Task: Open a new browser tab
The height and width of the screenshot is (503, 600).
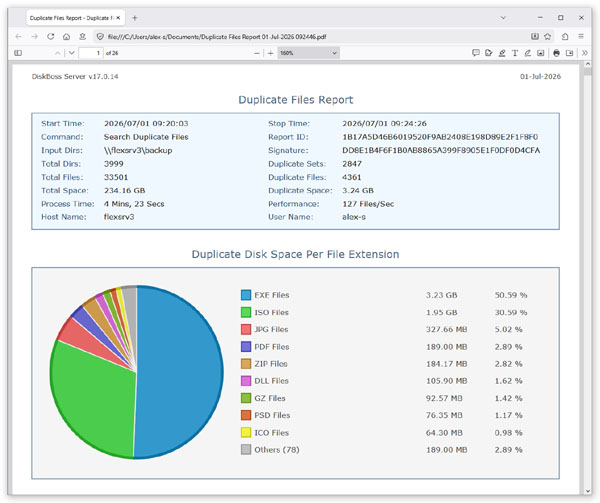Action: [x=135, y=18]
